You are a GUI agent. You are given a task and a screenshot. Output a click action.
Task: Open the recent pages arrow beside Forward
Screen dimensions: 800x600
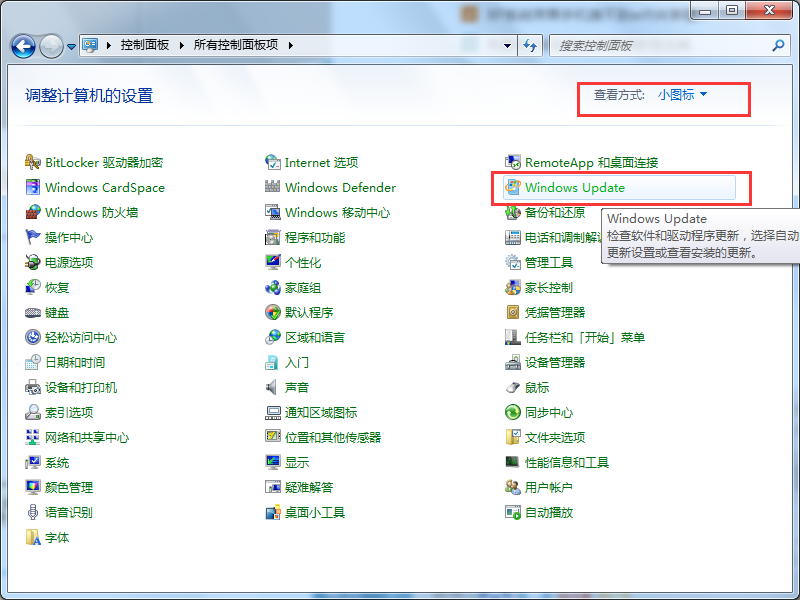pos(71,46)
